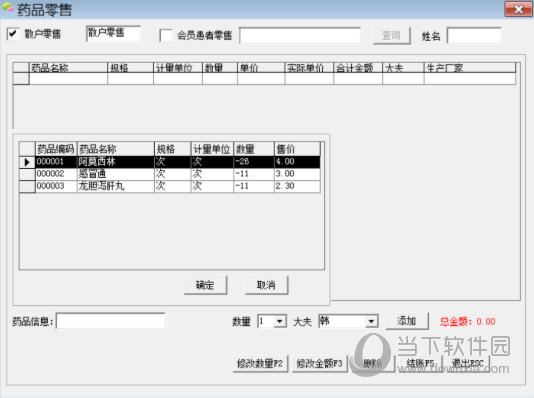The height and width of the screenshot is (398, 534).
Task: Click the 规格 header in top grid
Action: click(130, 68)
